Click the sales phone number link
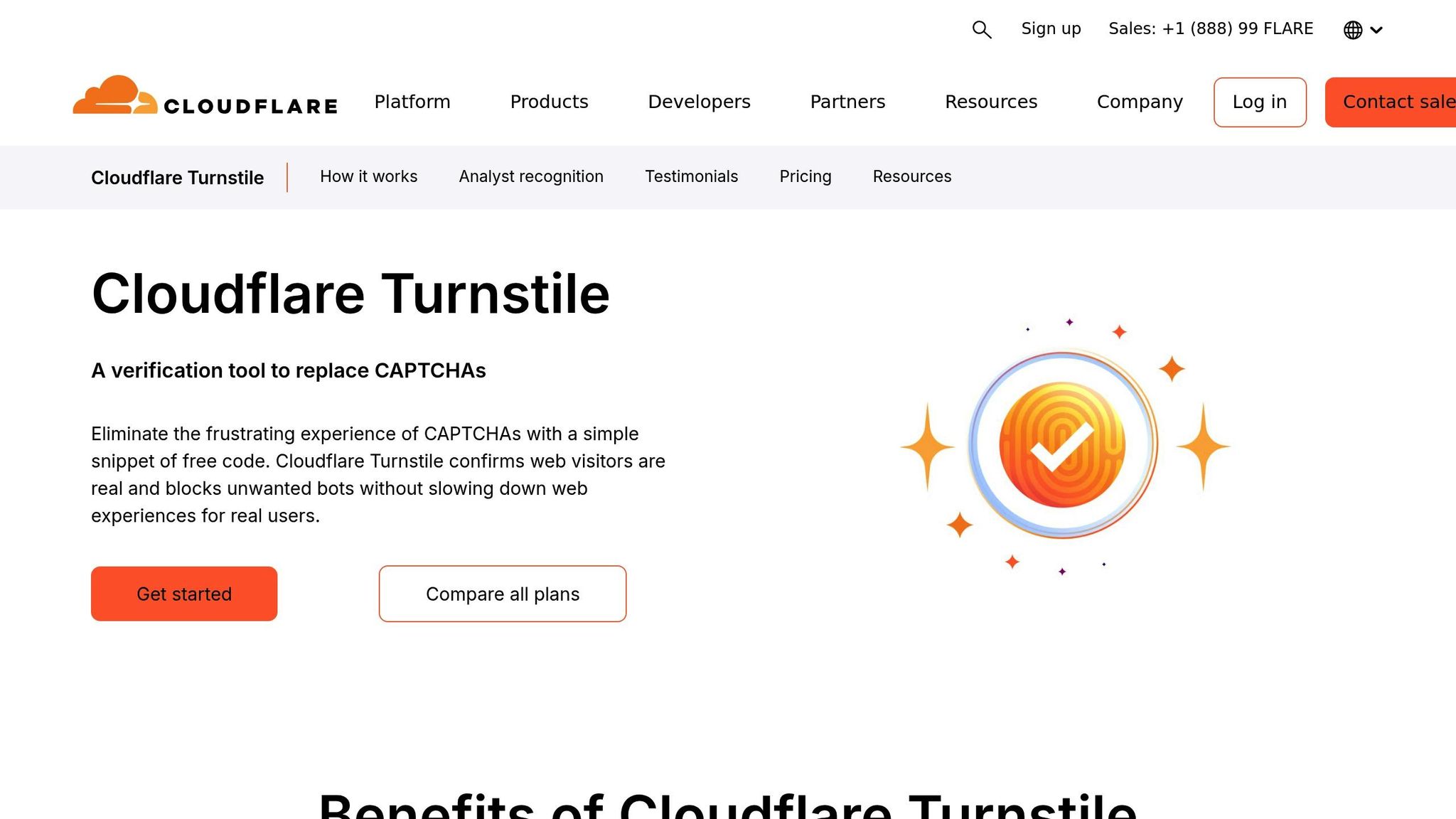1456x819 pixels. [x=1211, y=28]
